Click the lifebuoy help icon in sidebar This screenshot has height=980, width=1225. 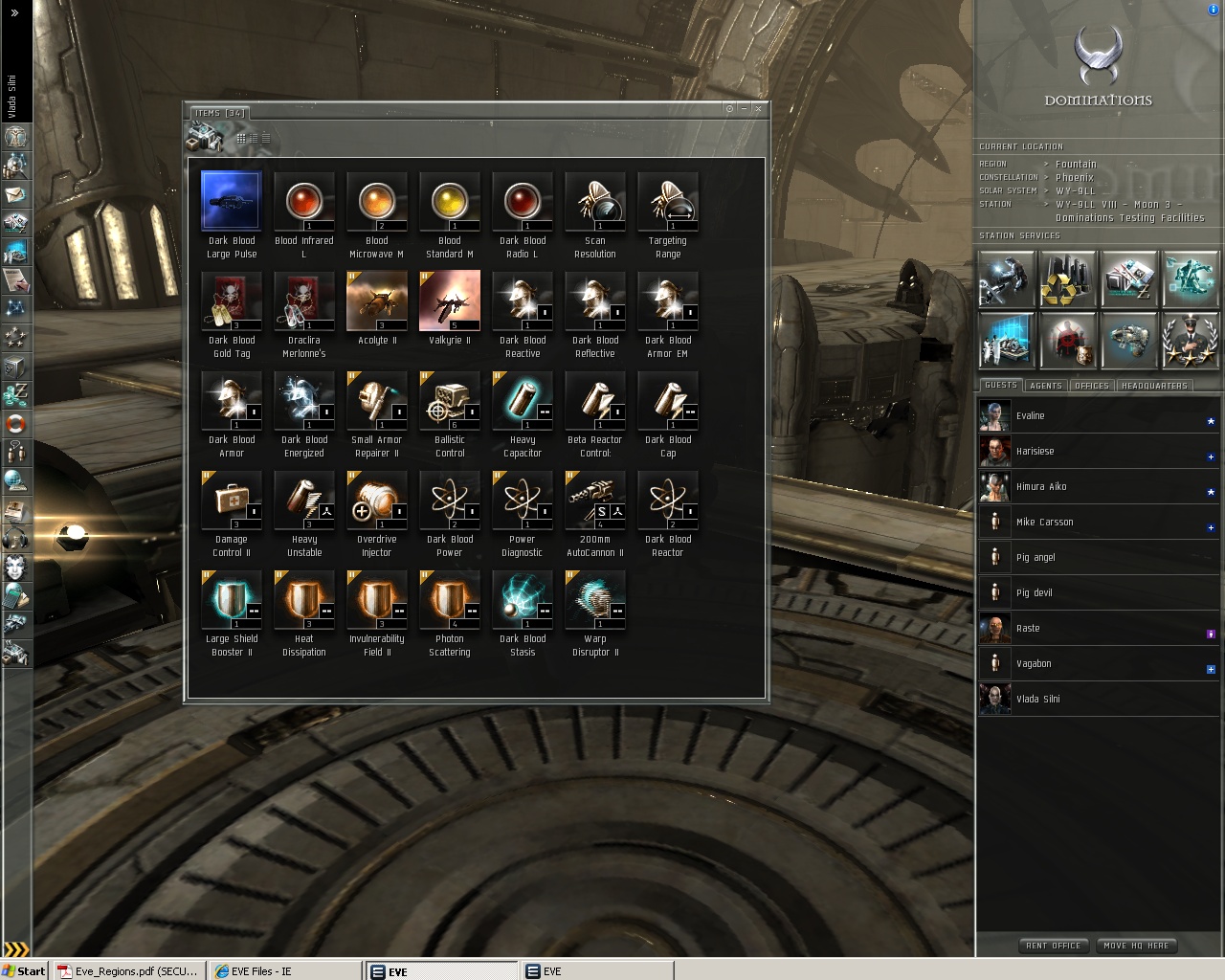click(x=16, y=424)
